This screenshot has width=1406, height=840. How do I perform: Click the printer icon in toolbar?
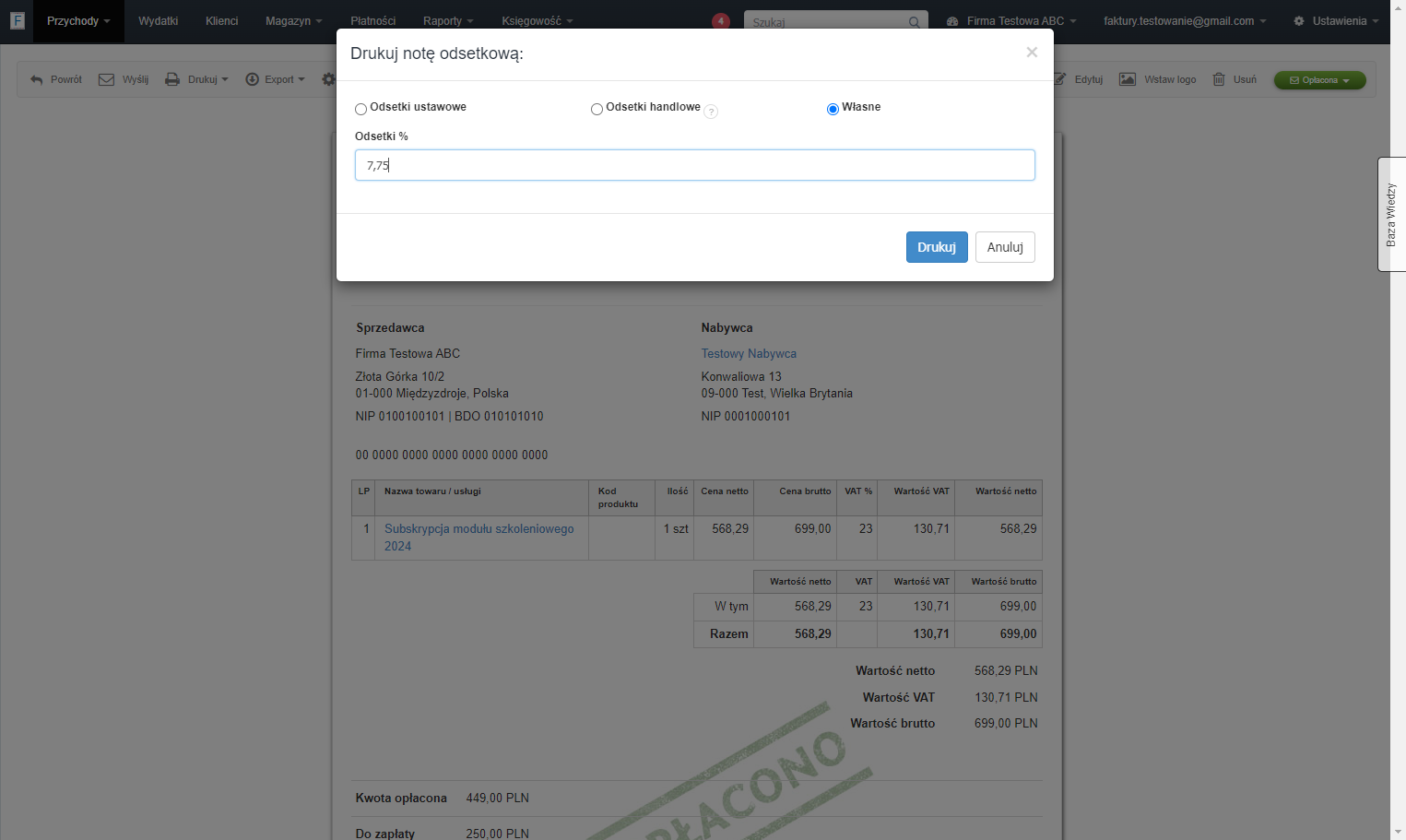(x=172, y=80)
